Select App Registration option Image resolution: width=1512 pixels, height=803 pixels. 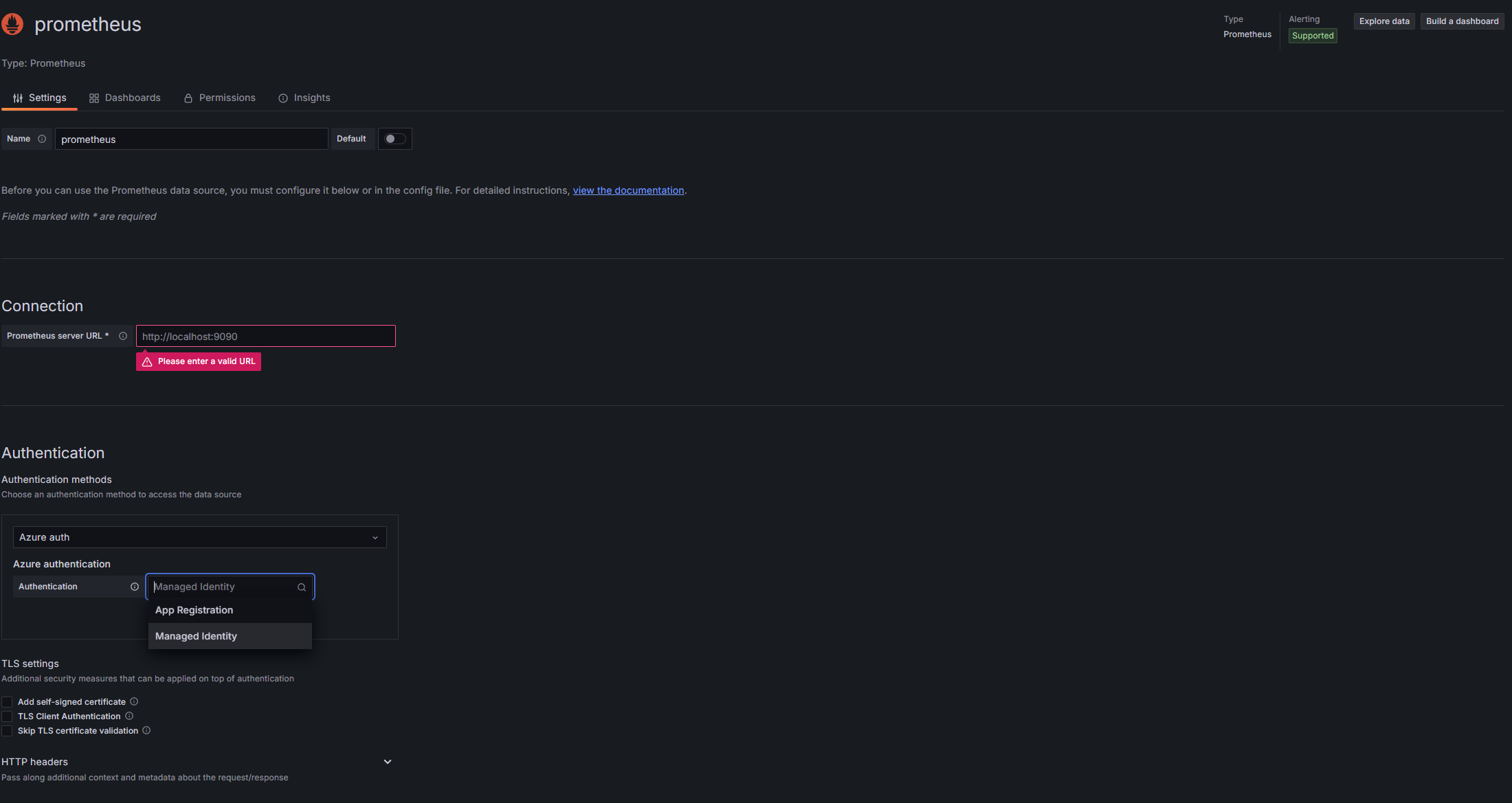tap(230, 610)
